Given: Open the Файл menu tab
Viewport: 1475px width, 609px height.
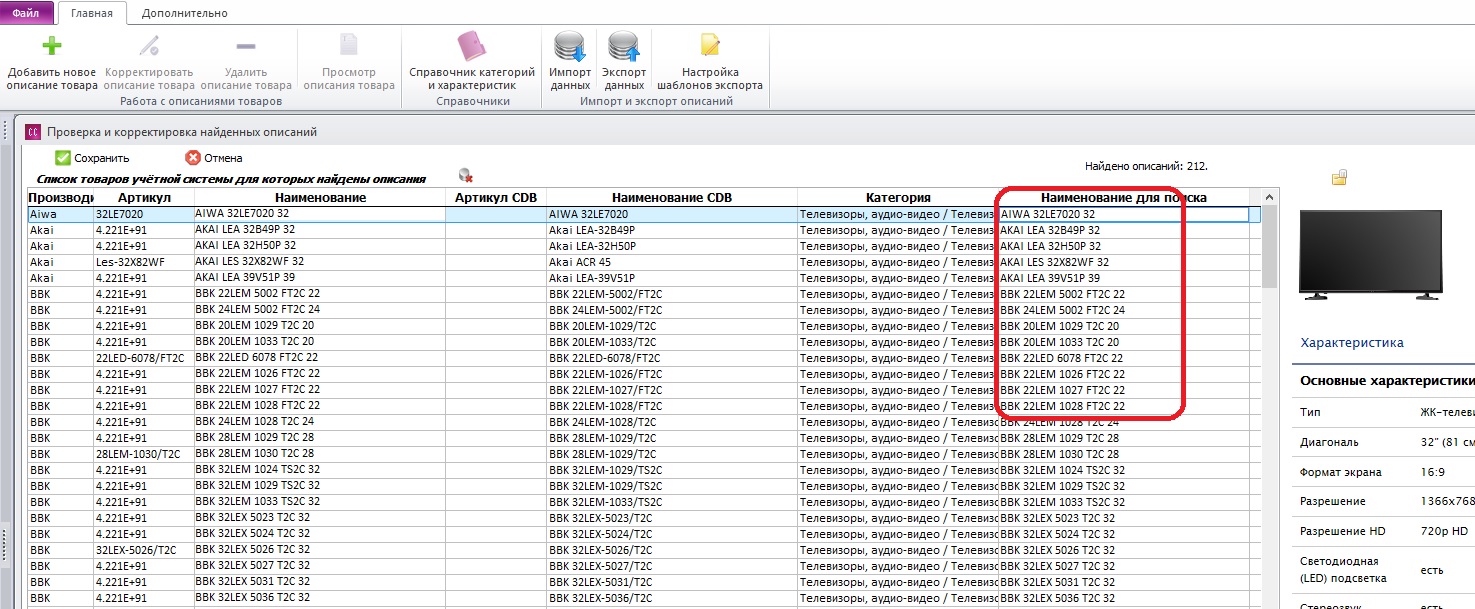Looking at the screenshot, I should [x=27, y=13].
